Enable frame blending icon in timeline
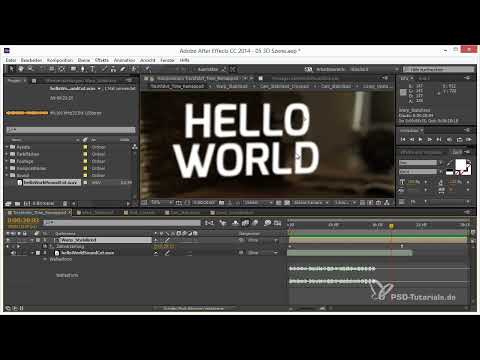The image size is (480, 360). pyautogui.click(x=245, y=223)
